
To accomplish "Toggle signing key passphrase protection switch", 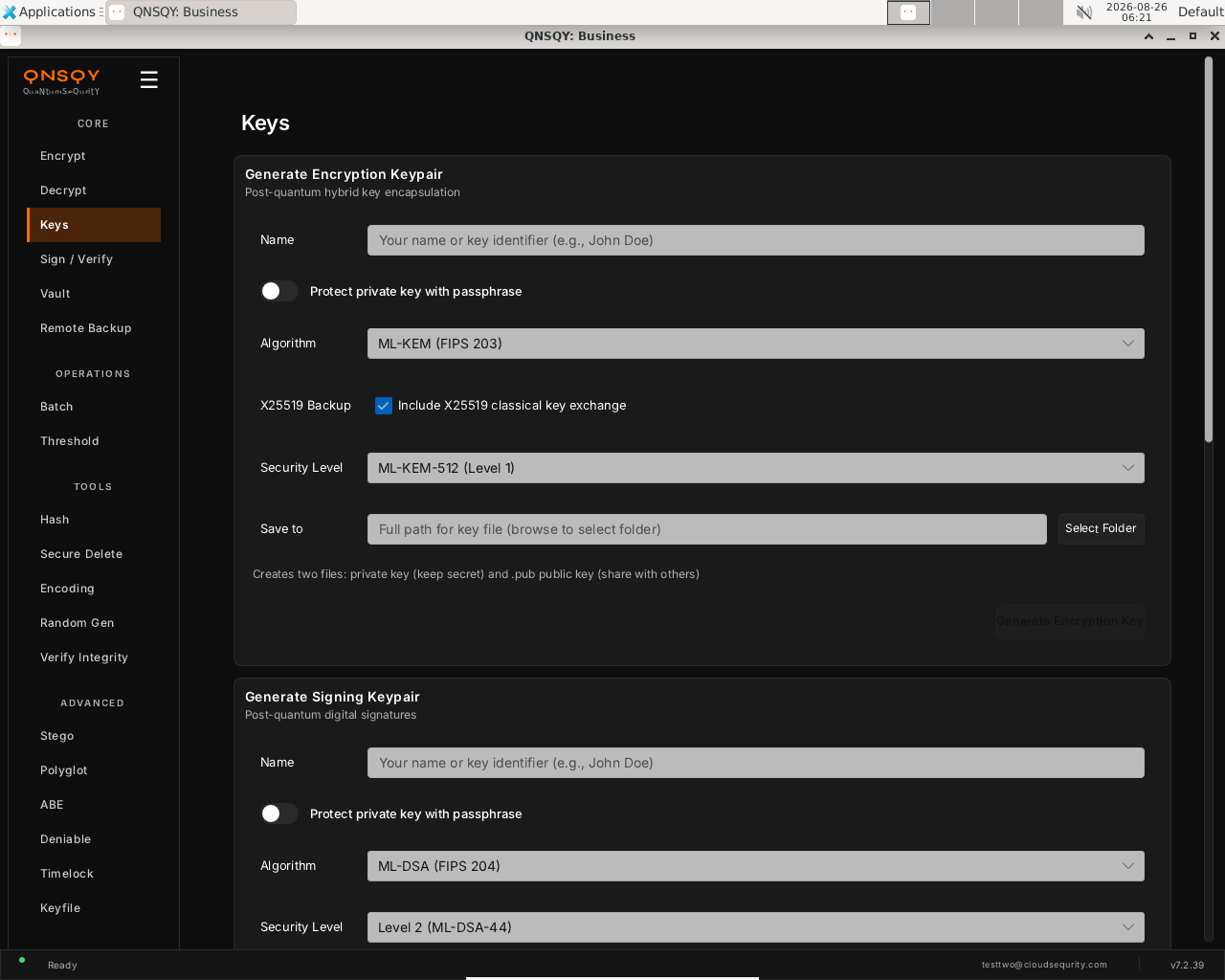I will [x=278, y=813].
